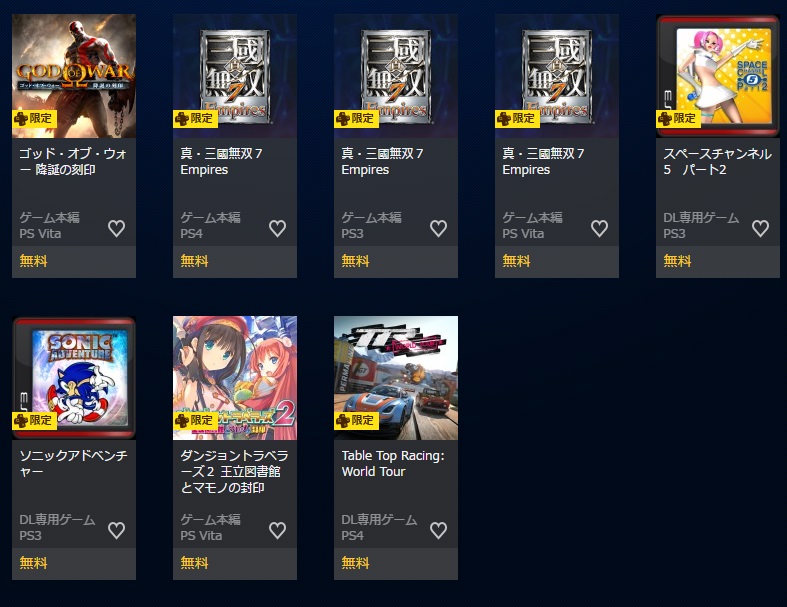Click PS Plus 限定 badge on Table Top Racing
Screen dimensions: 787x607
click(x=356, y=420)
